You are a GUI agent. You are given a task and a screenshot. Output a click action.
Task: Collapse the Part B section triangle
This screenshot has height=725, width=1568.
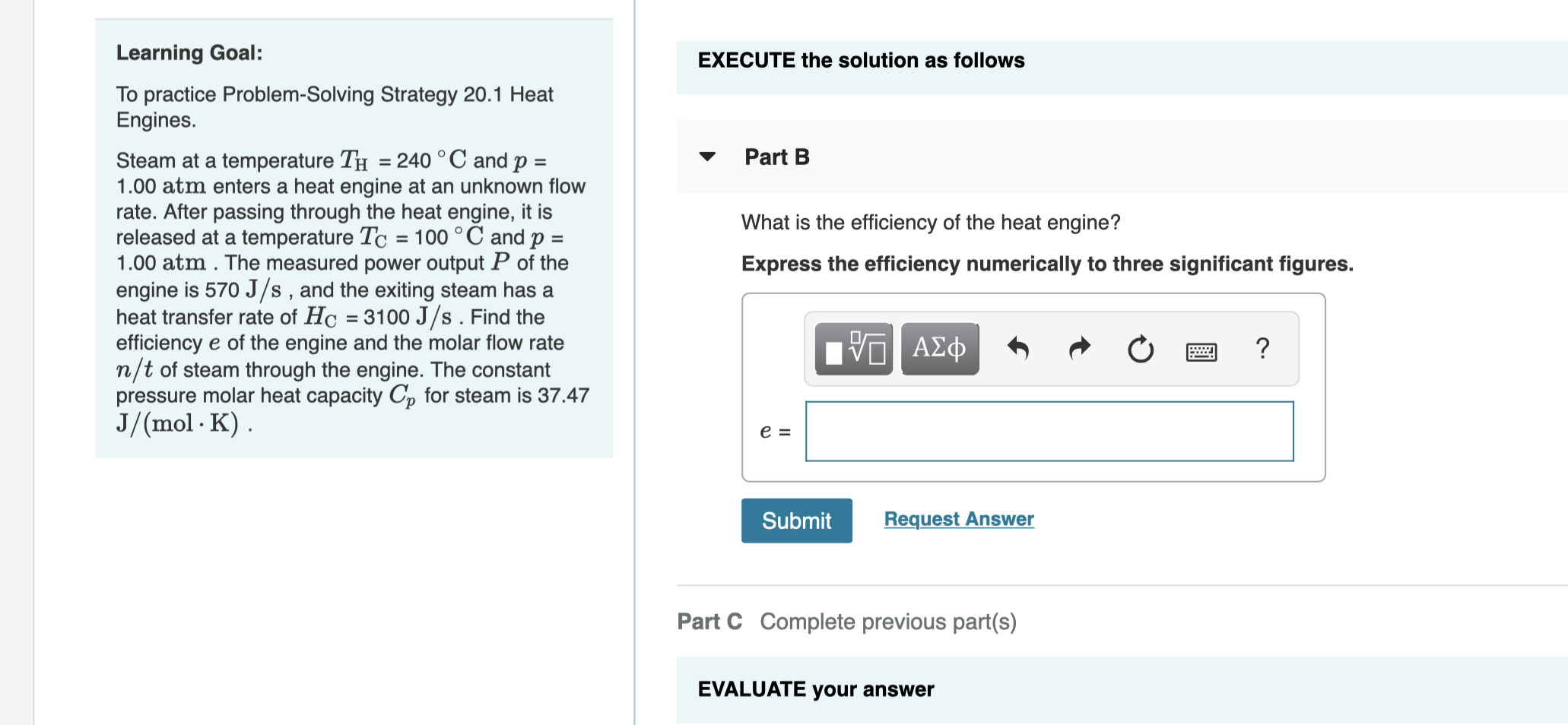(x=707, y=157)
